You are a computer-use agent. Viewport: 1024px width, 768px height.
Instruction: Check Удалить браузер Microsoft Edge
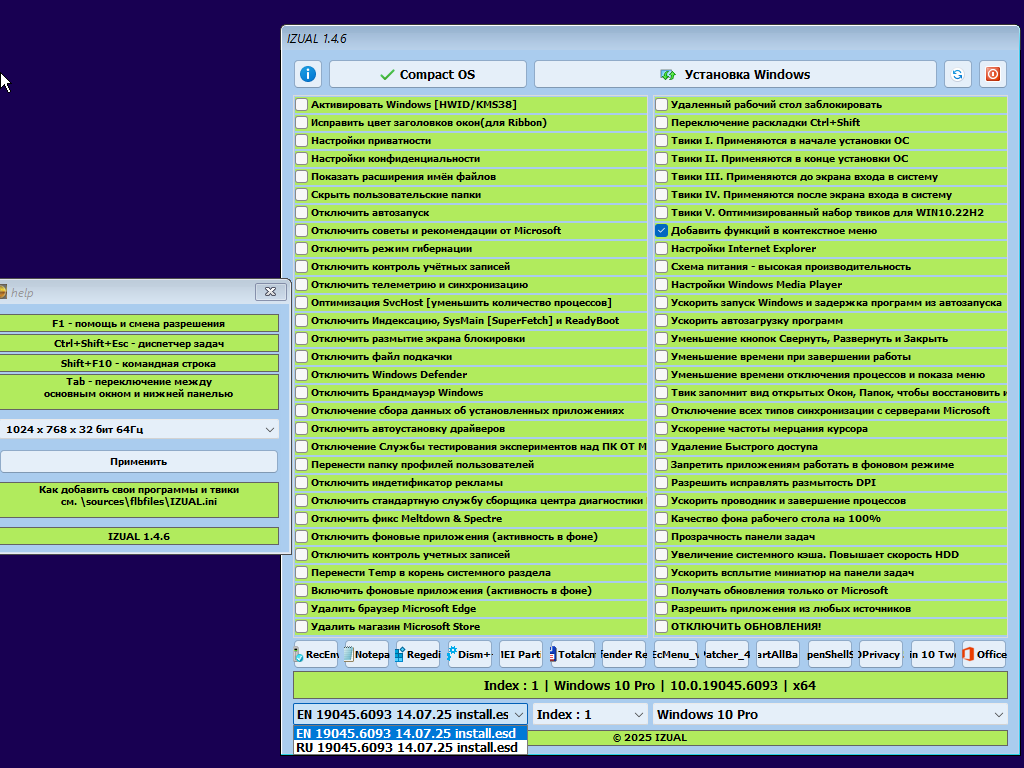click(x=301, y=609)
